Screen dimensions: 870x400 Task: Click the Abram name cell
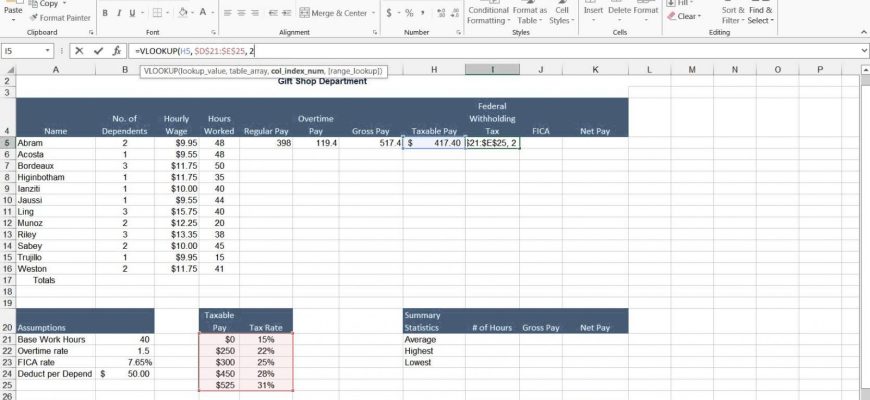(x=55, y=143)
